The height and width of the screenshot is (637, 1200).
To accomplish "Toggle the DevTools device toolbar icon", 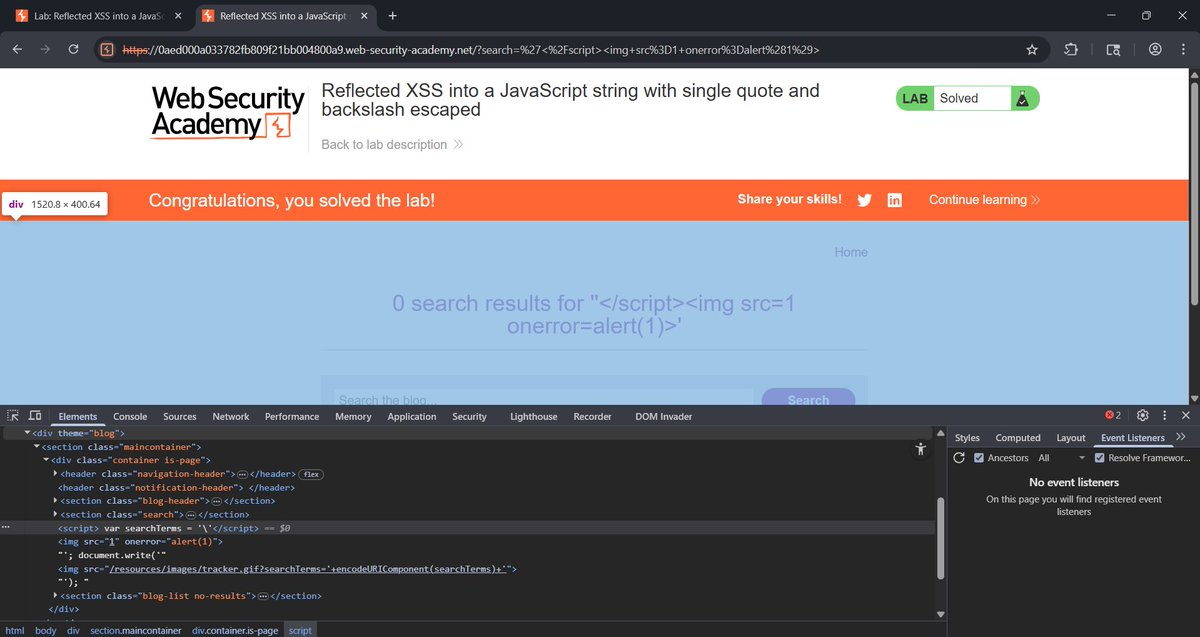I will (35, 416).
